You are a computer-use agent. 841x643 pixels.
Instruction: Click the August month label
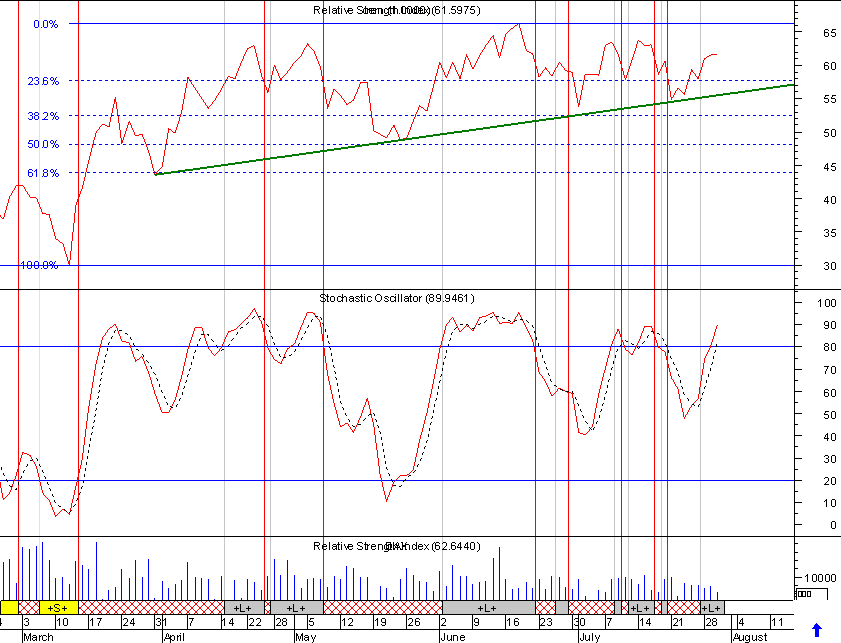(x=750, y=637)
